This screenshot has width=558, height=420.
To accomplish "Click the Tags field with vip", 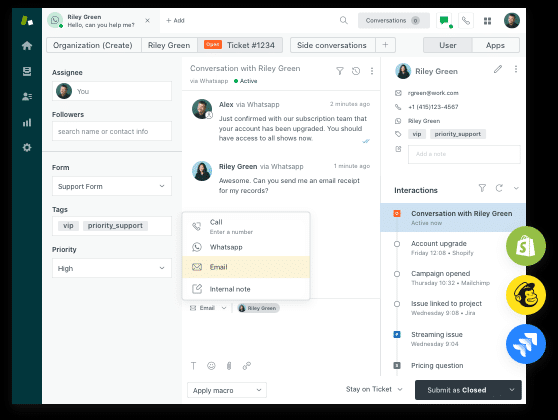I will (x=112, y=226).
